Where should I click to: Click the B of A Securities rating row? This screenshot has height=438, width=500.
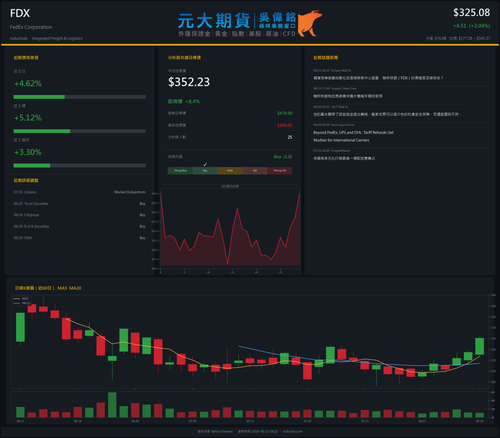coord(80,226)
